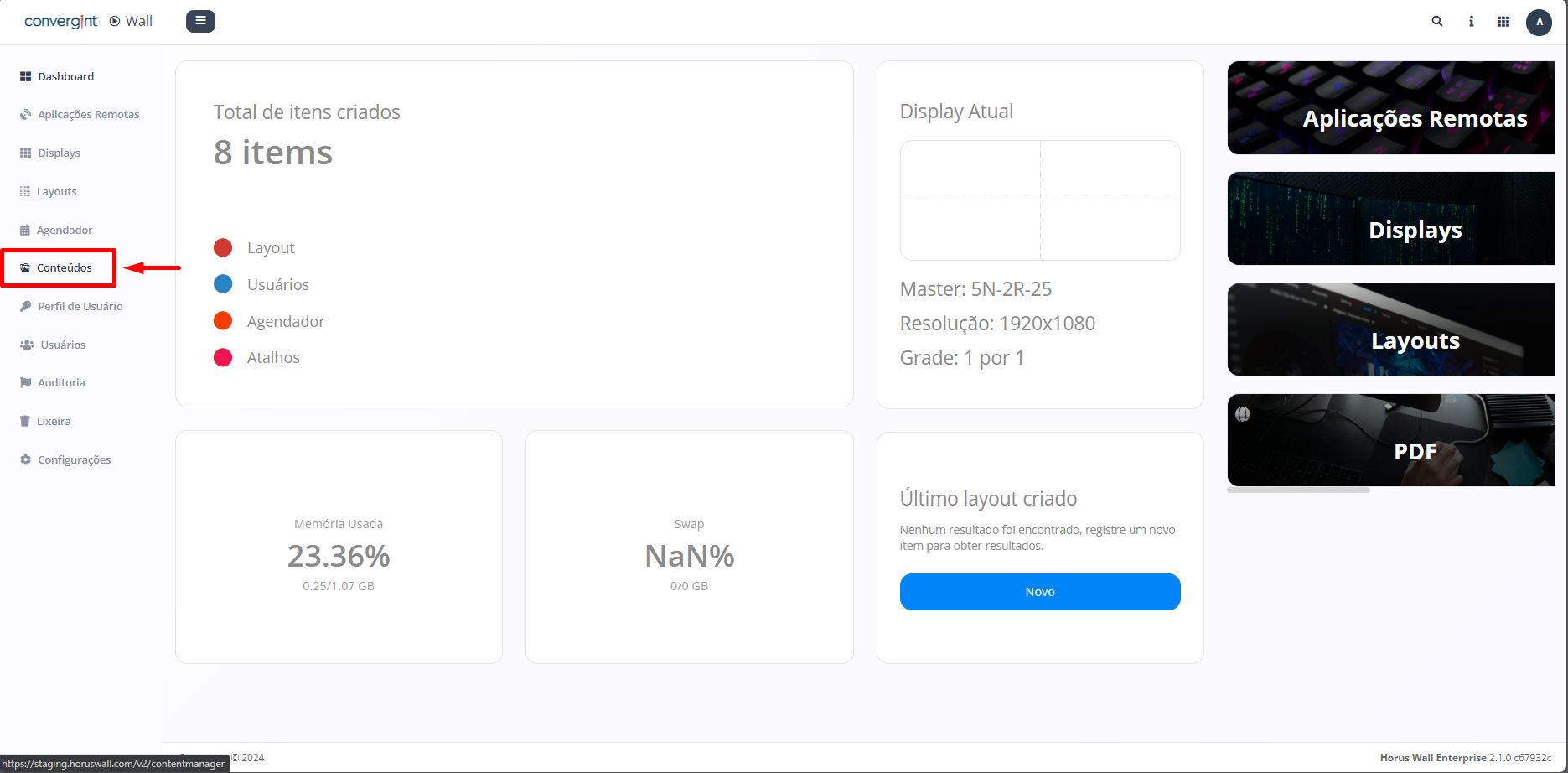Open the Configurações menu item
1568x773 pixels.
(x=74, y=459)
